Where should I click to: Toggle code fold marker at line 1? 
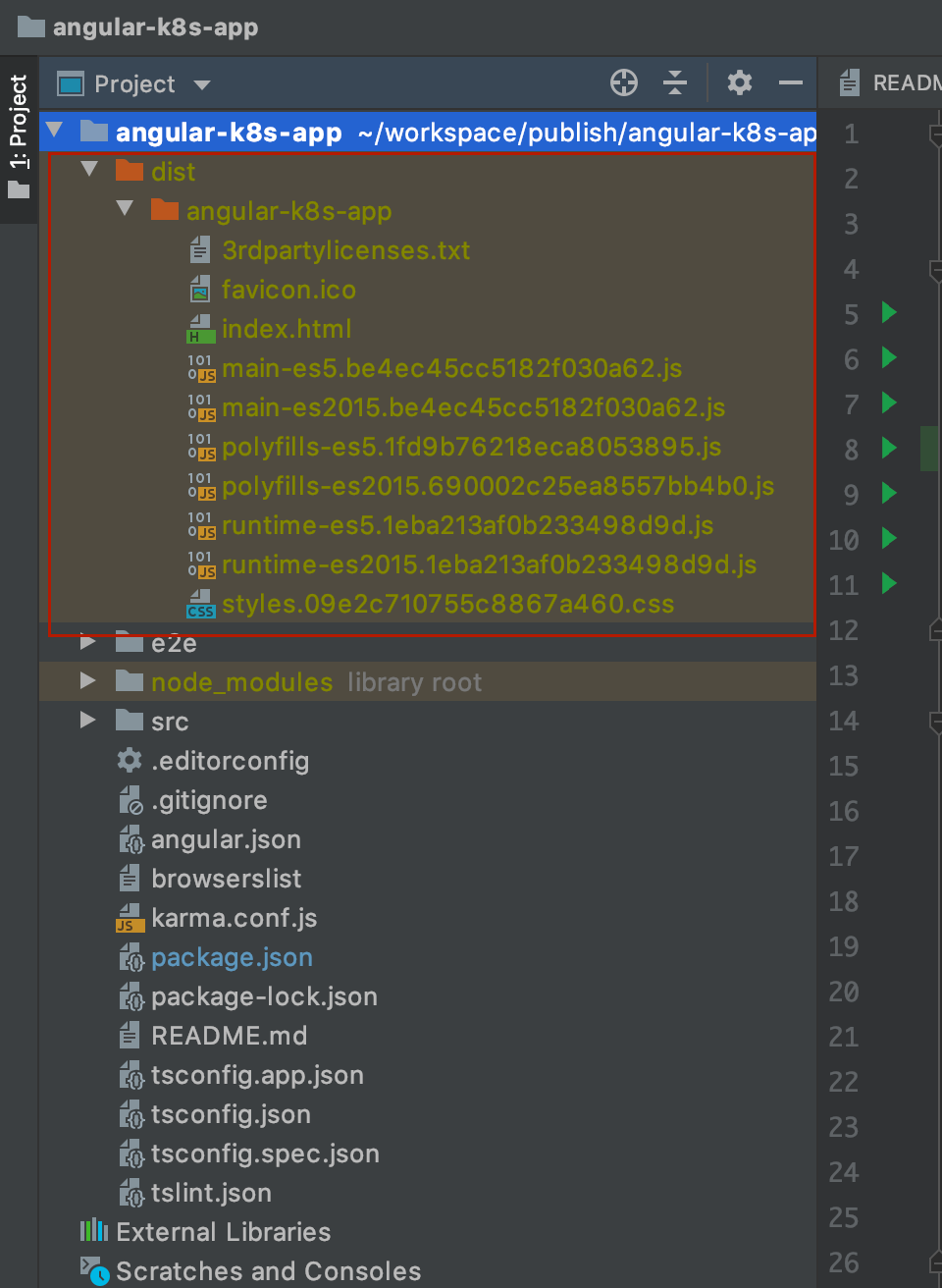[x=935, y=134]
